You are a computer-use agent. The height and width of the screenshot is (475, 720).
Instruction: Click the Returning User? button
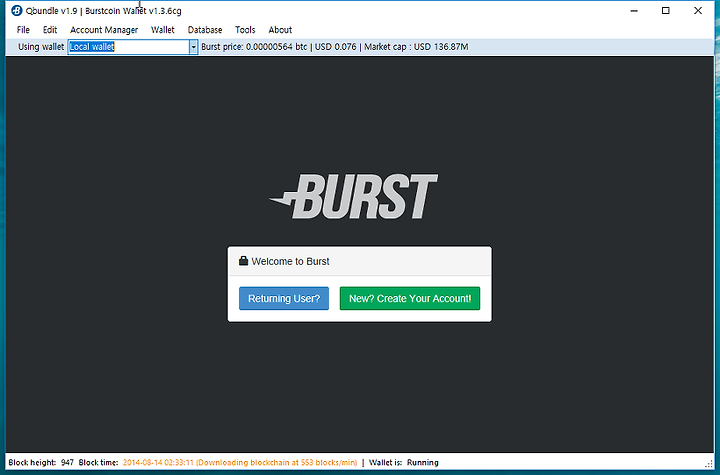click(284, 299)
